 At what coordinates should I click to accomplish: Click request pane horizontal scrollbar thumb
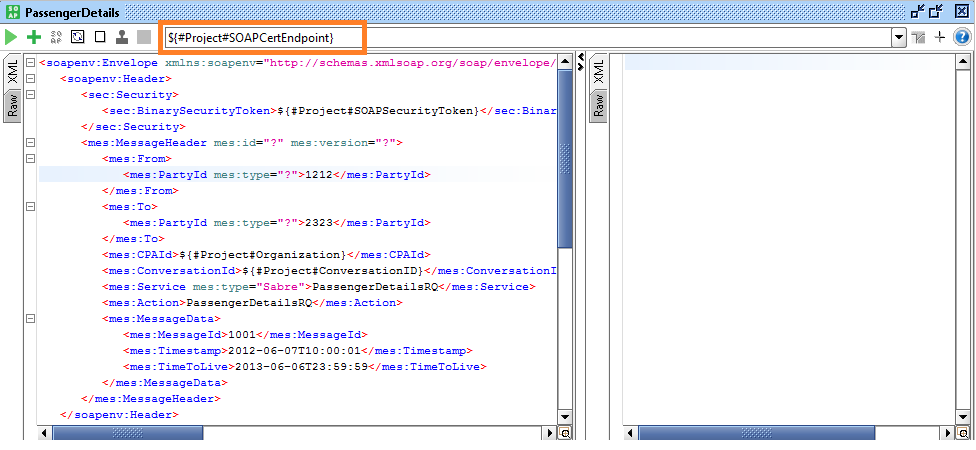tap(128, 433)
